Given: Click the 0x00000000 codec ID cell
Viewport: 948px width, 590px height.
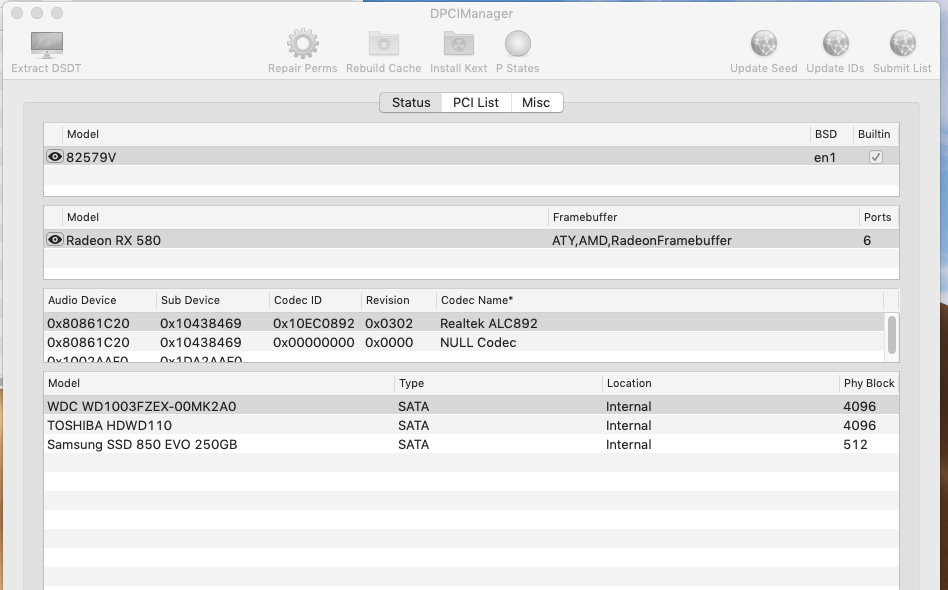Looking at the screenshot, I should point(314,343).
